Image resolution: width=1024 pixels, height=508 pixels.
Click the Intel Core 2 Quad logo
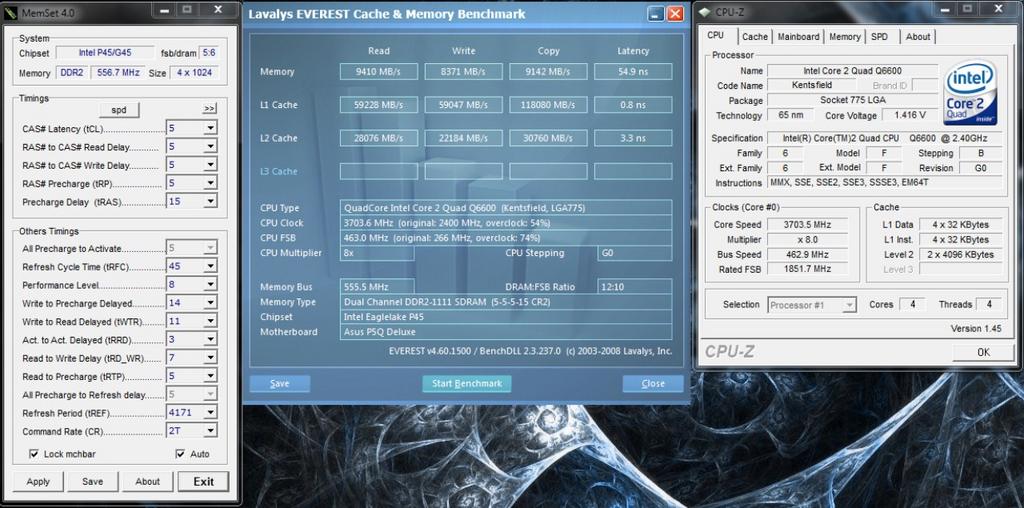pyautogui.click(x=970, y=93)
